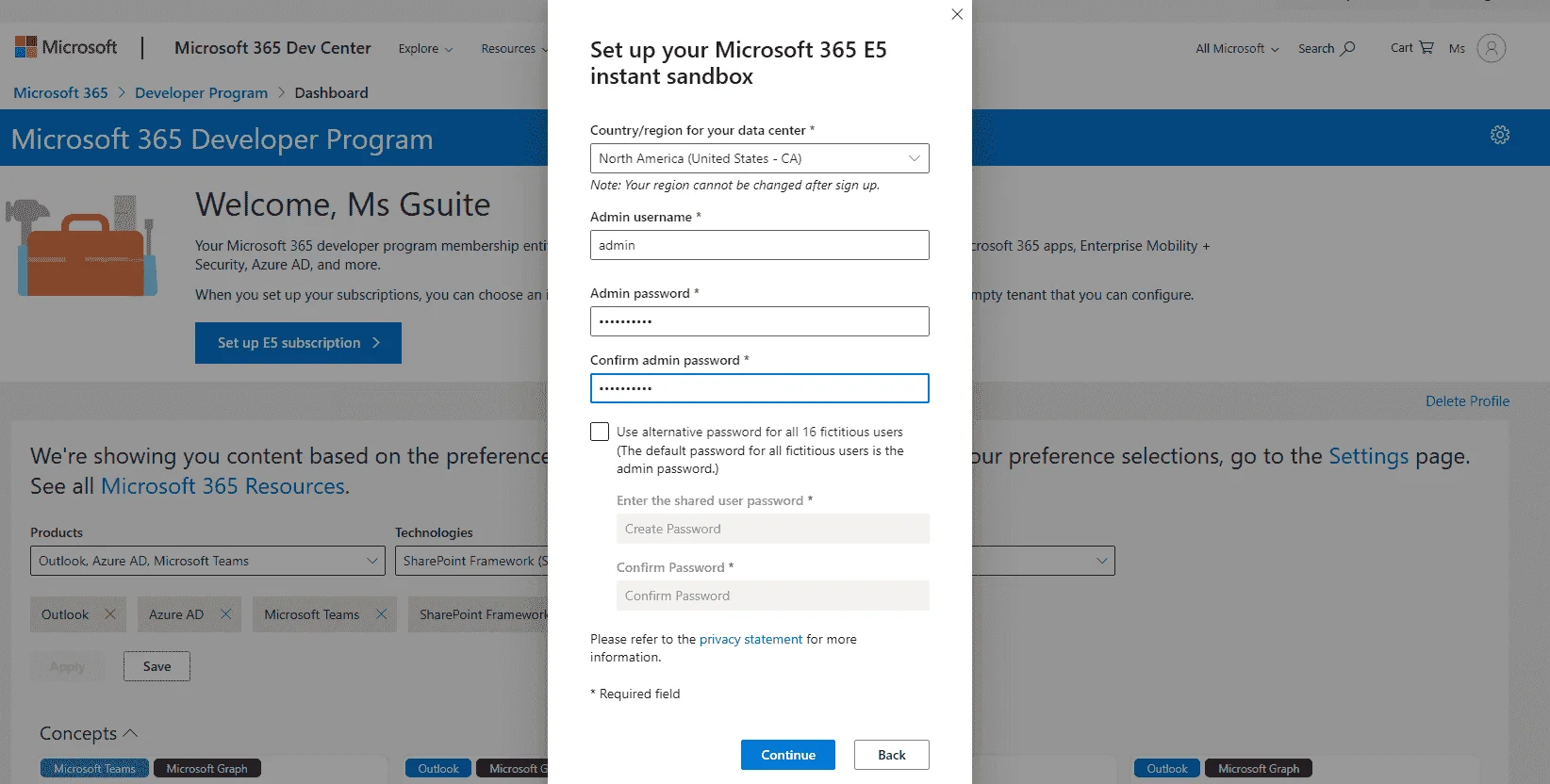Remove the Outlook filter tag
This screenshot has height=784, width=1550.
coord(109,614)
